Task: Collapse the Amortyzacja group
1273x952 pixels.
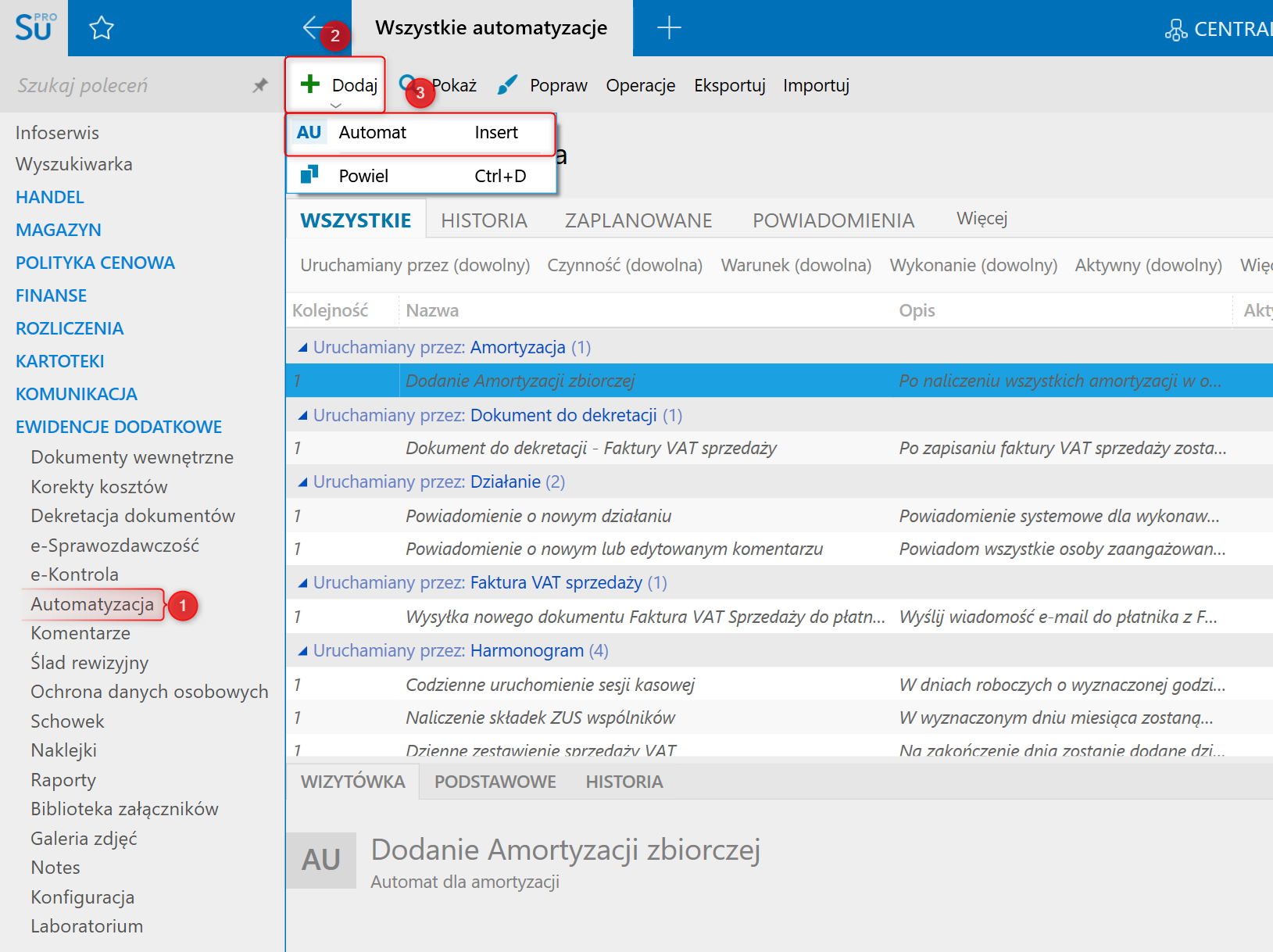Action: (302, 348)
